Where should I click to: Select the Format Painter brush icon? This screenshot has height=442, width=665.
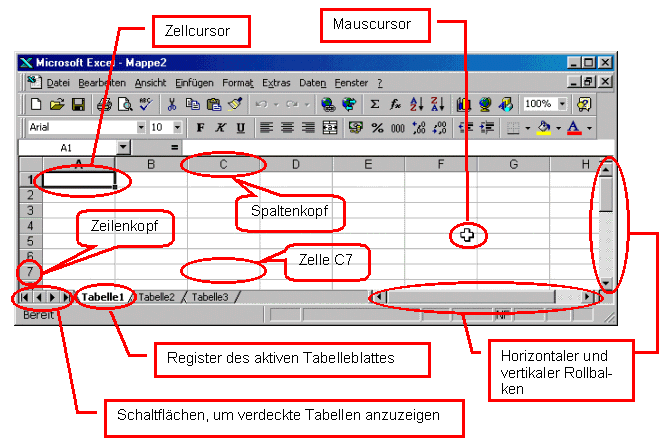pos(235,104)
